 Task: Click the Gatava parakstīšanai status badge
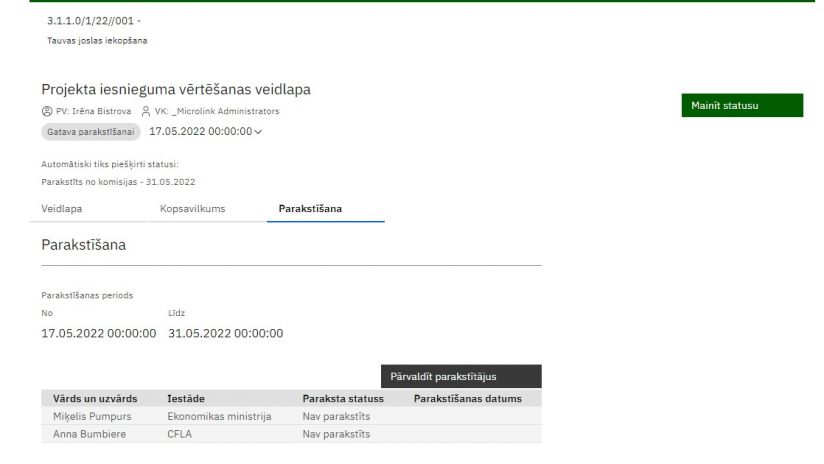91,132
